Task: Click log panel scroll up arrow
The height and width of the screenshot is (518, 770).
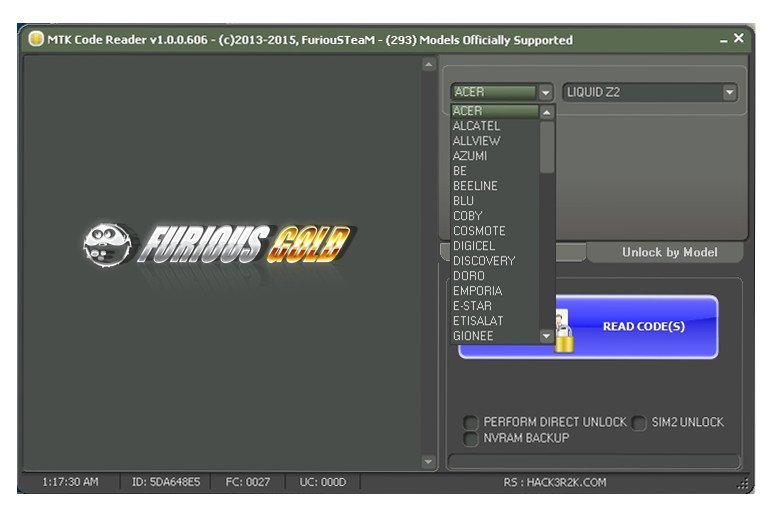Action: tap(429, 64)
